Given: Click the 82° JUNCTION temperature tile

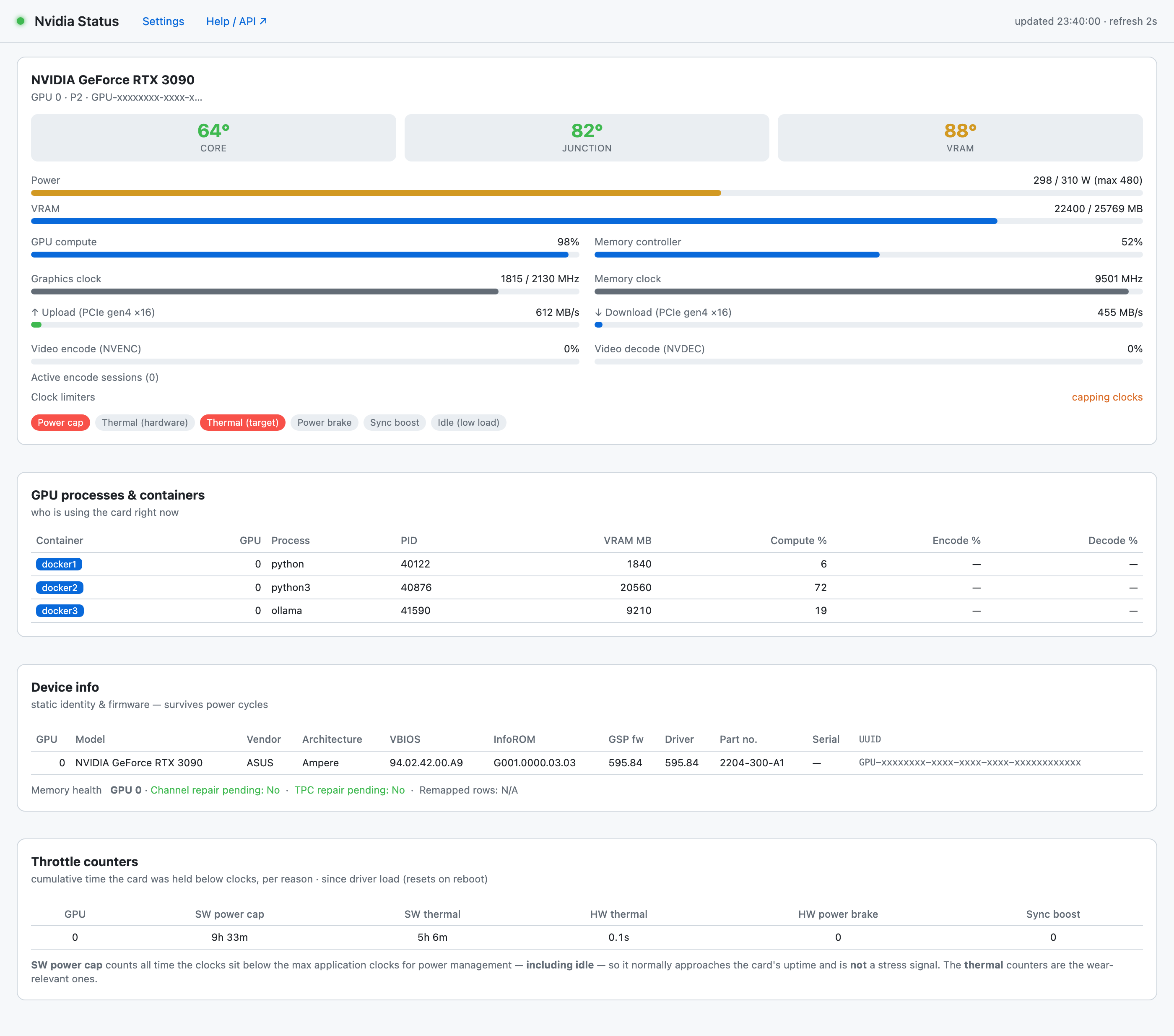Looking at the screenshot, I should pos(587,138).
